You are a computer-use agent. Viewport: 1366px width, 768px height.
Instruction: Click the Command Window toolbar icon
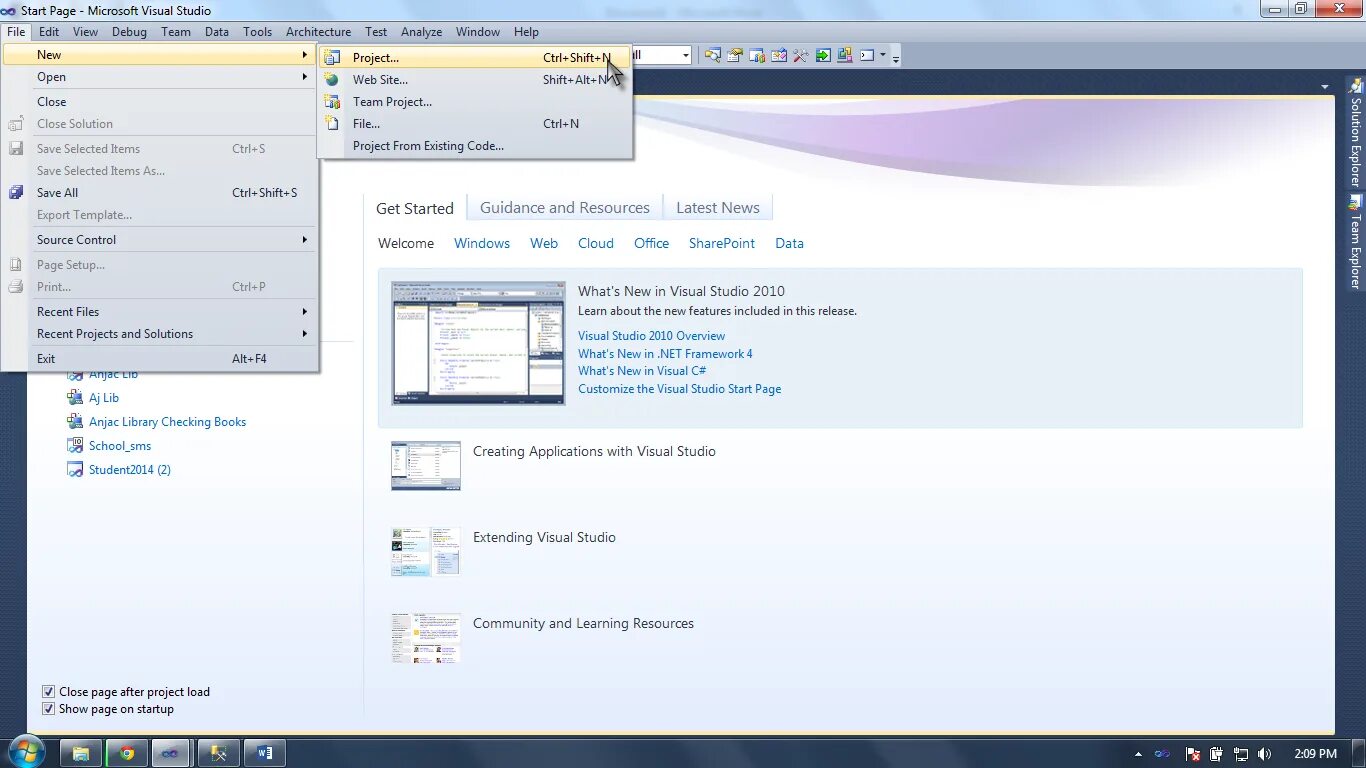click(x=867, y=55)
